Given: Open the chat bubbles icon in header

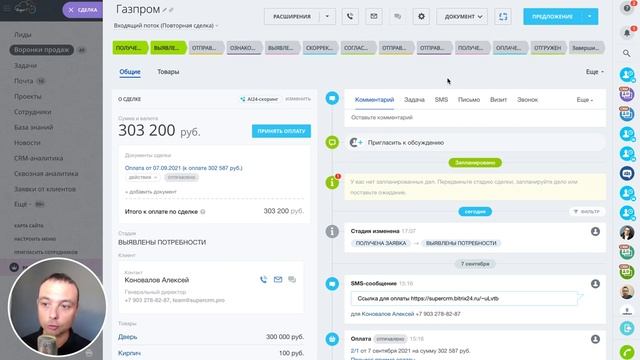Looking at the screenshot, I should click(x=398, y=16).
